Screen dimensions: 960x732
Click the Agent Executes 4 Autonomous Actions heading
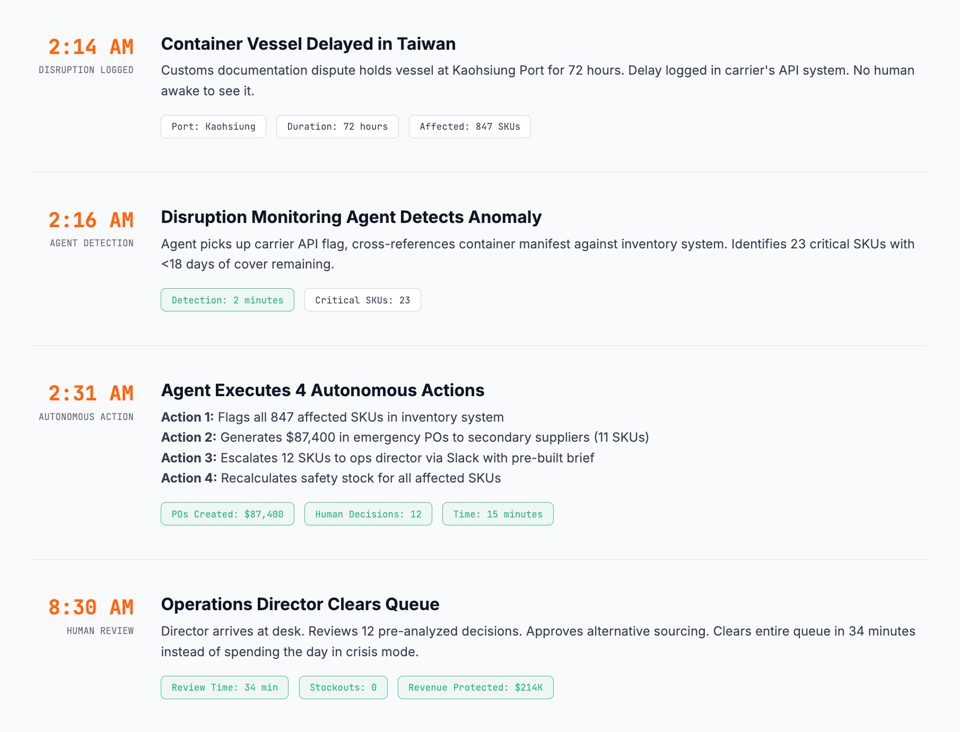[x=322, y=391]
